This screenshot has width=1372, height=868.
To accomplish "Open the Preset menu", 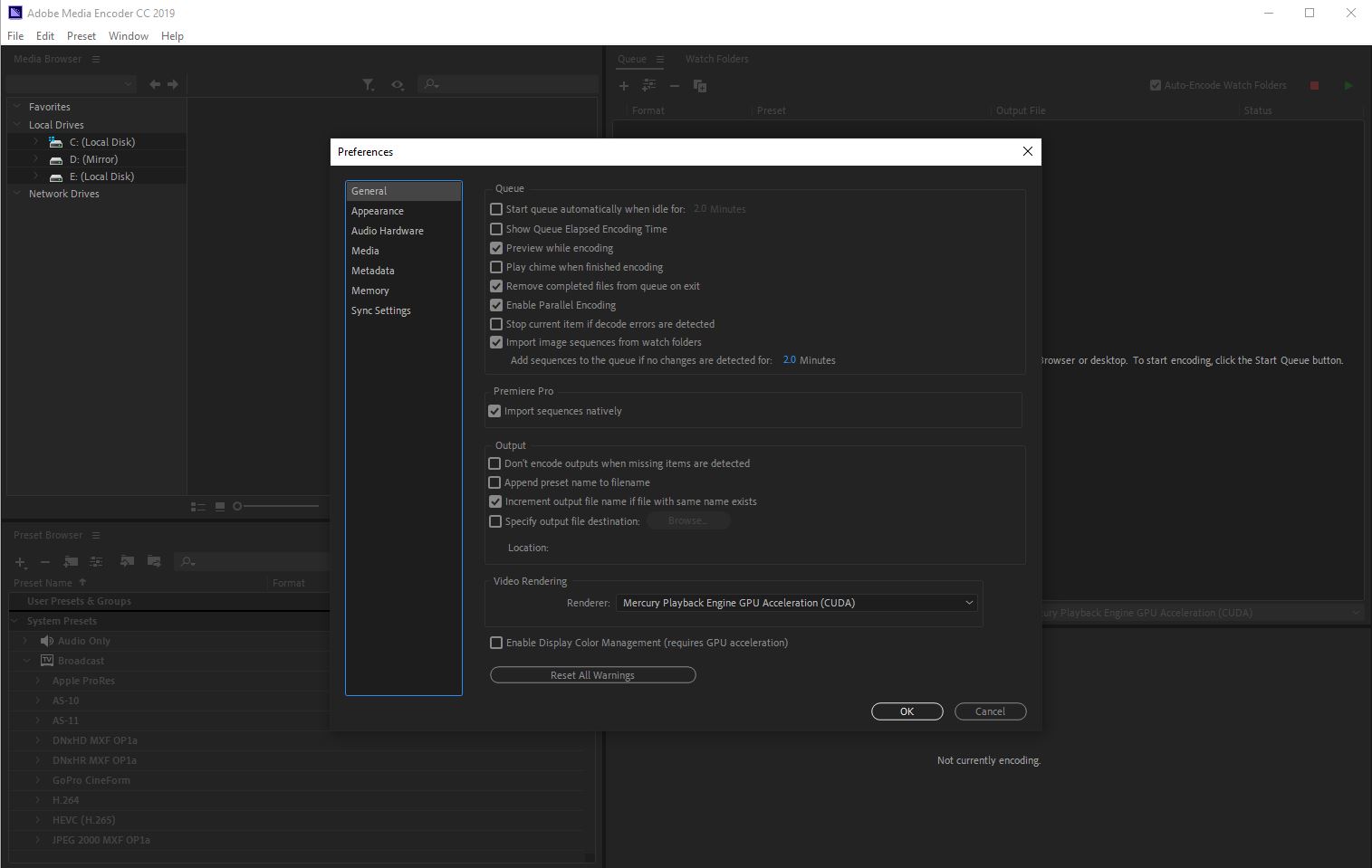I will (81, 36).
